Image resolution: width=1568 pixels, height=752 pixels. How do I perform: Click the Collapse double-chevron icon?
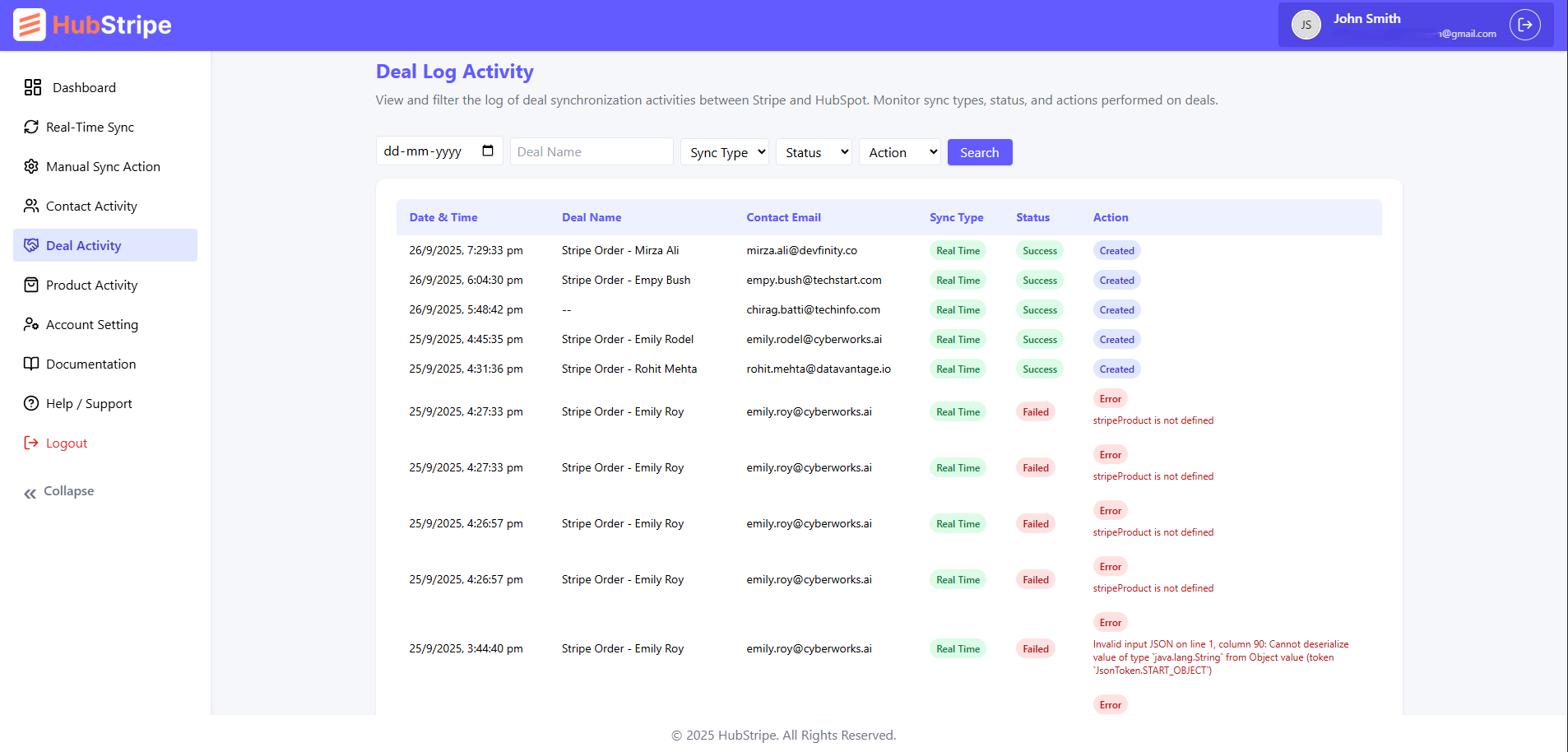[x=30, y=494]
